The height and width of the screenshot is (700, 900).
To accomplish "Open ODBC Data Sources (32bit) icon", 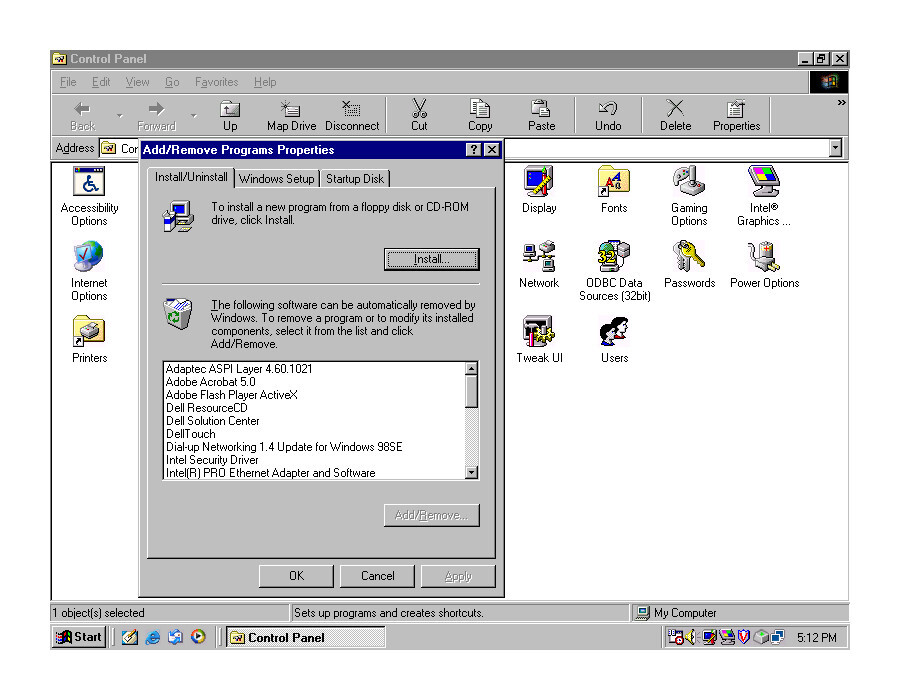I will tap(614, 271).
